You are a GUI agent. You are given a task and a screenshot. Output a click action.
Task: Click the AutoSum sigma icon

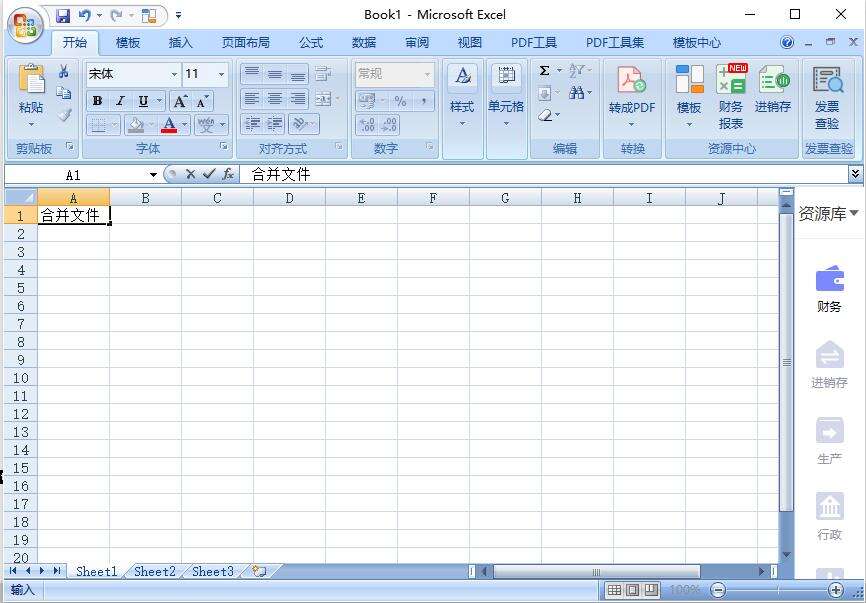click(x=545, y=71)
